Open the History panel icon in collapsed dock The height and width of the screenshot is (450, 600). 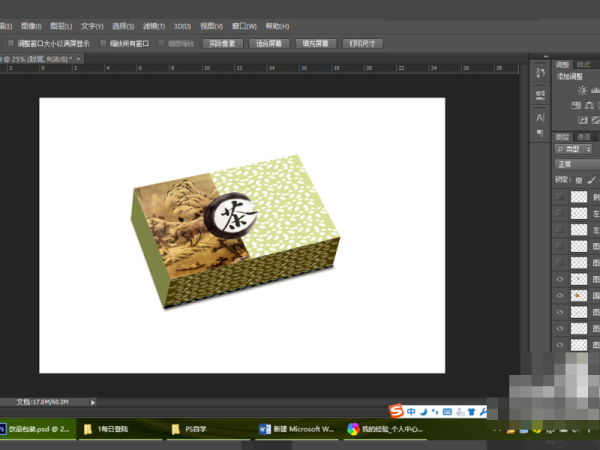point(538,73)
